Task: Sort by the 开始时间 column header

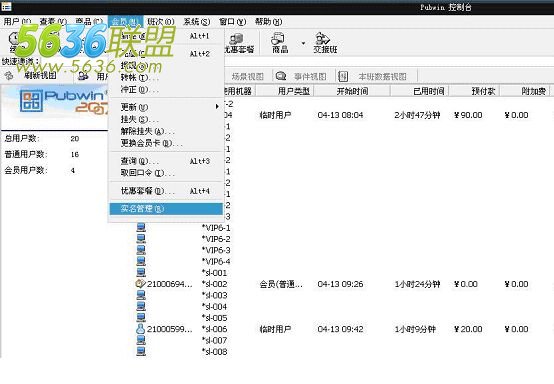Action: coord(352,91)
